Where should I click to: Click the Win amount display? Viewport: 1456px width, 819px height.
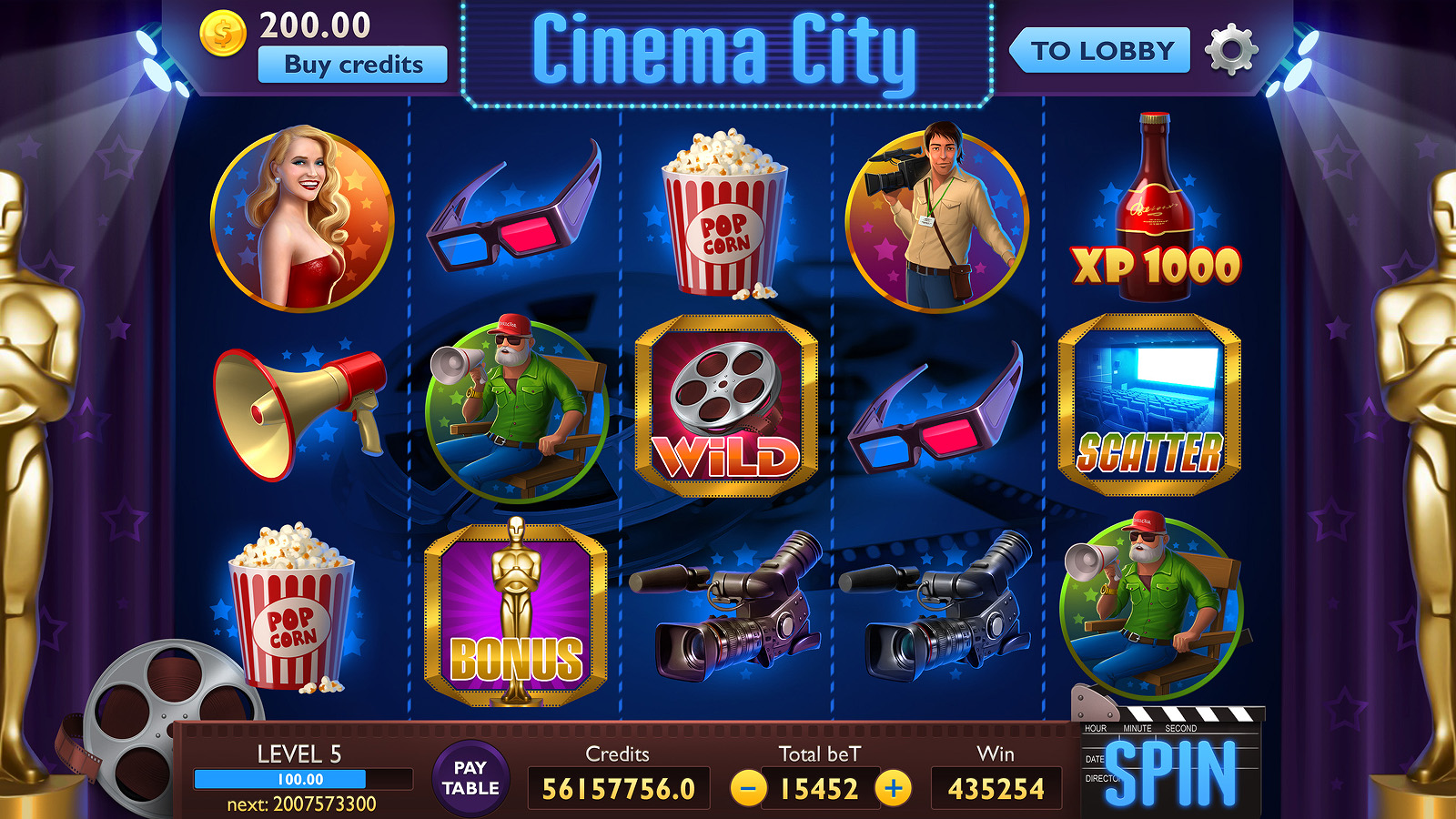[996, 788]
